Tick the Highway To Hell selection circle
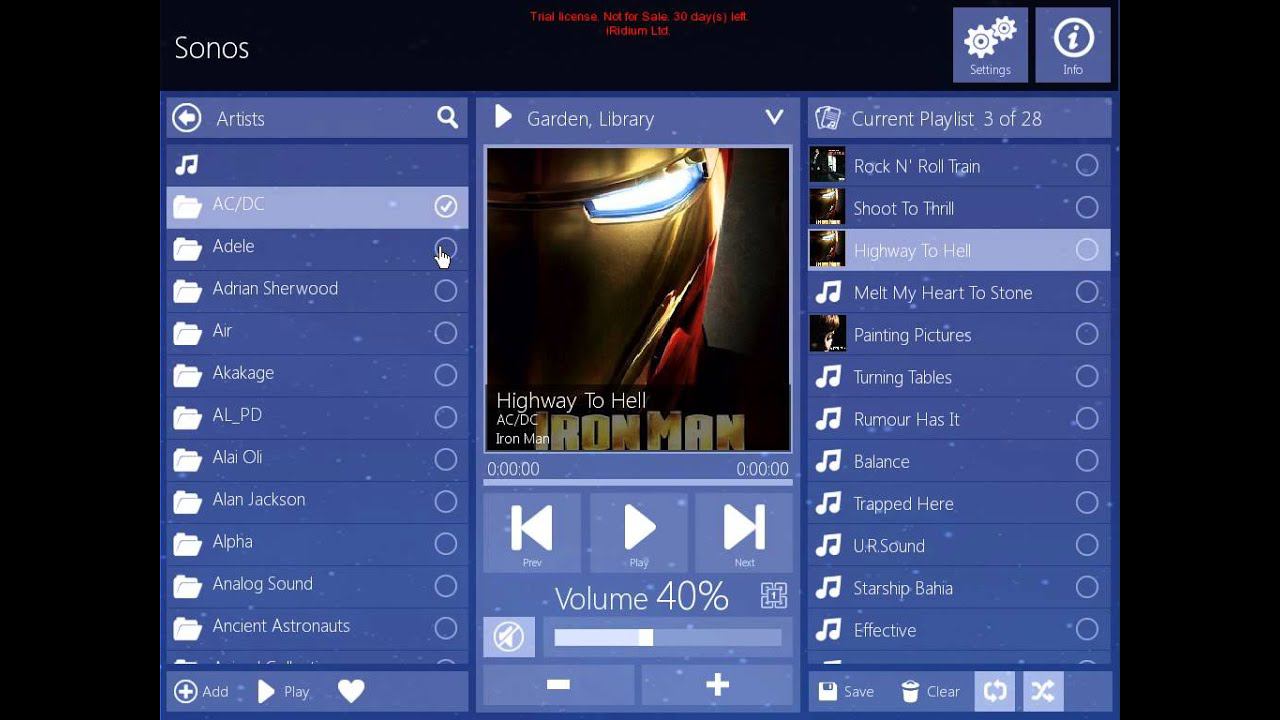 tap(1087, 250)
